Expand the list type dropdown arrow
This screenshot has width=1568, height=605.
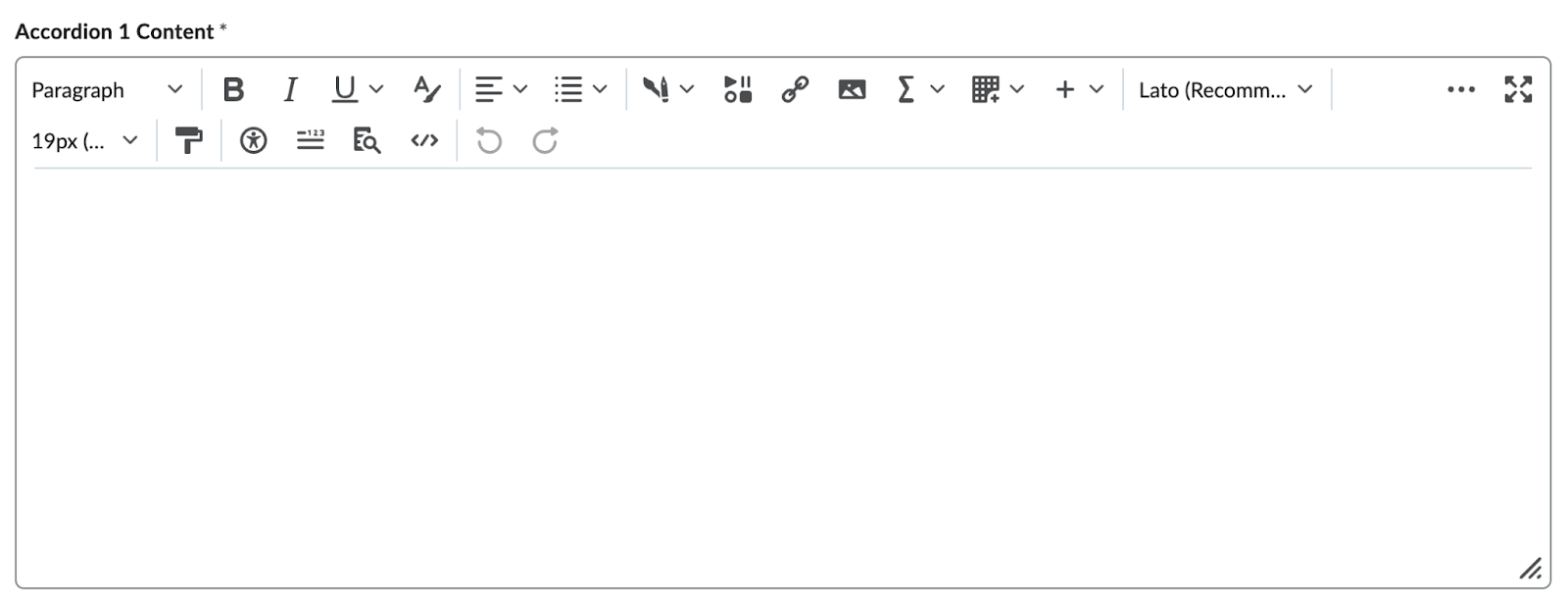pyautogui.click(x=600, y=89)
